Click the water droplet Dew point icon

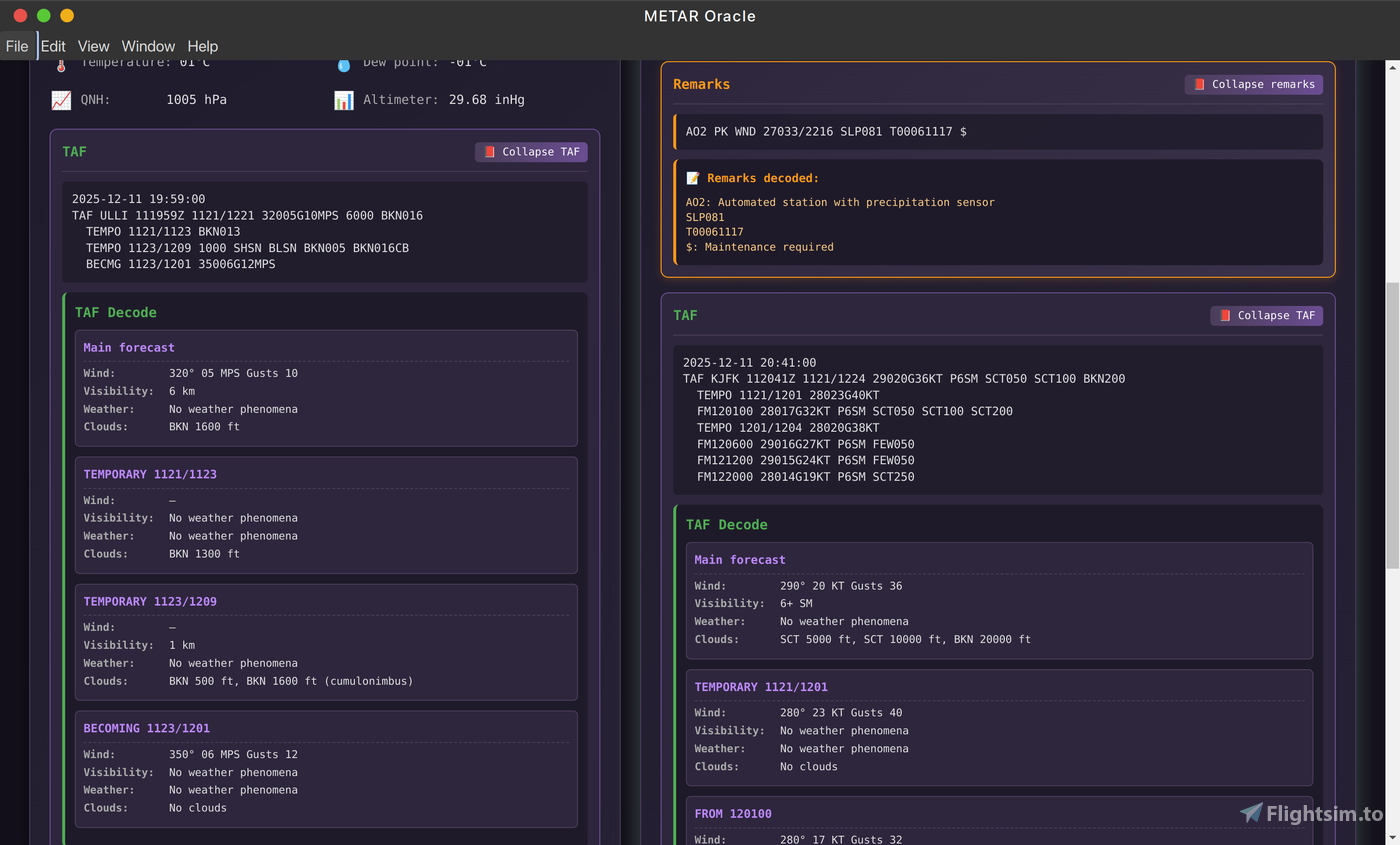pos(343,65)
